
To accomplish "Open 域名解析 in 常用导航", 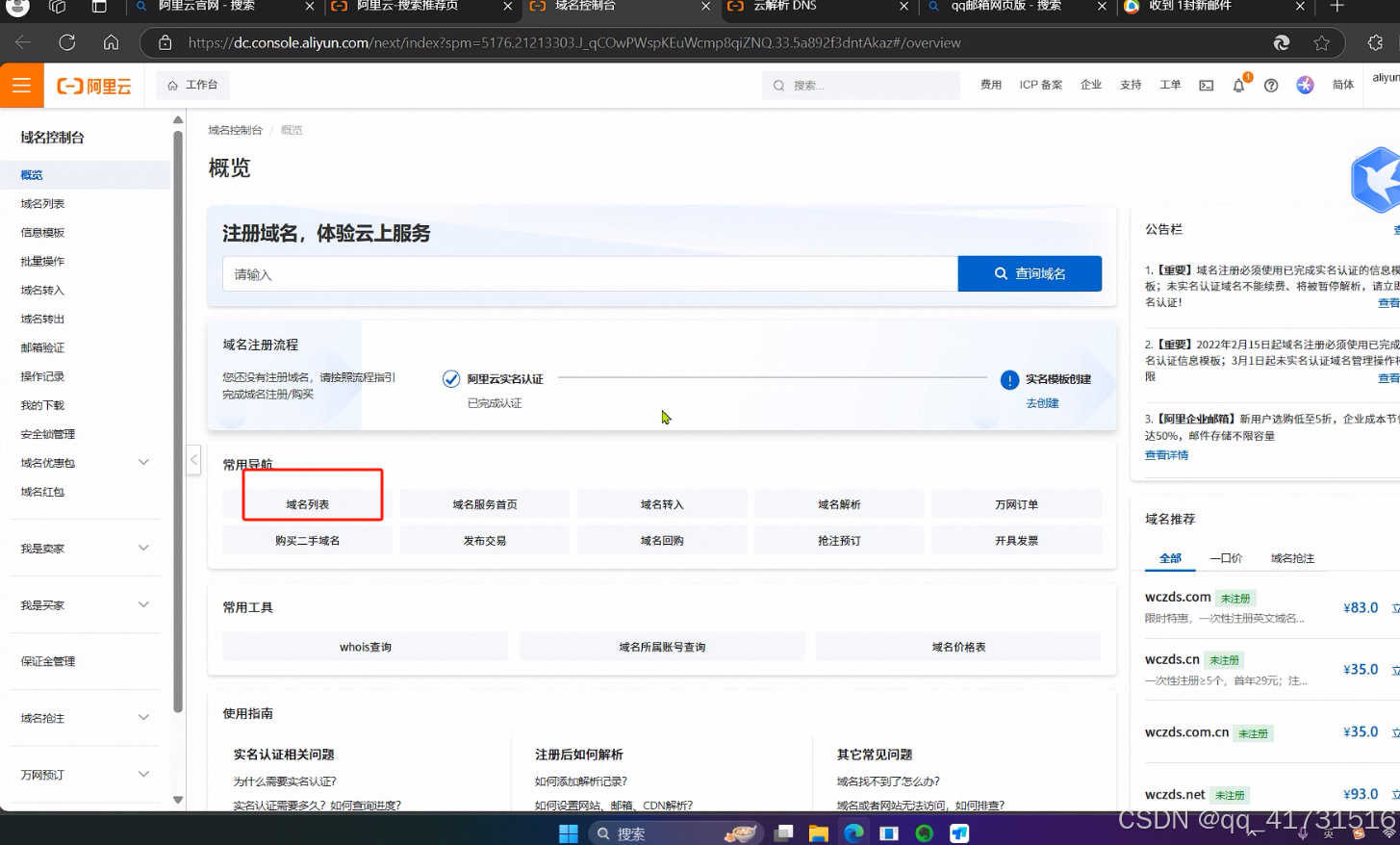I will pyautogui.click(x=839, y=504).
